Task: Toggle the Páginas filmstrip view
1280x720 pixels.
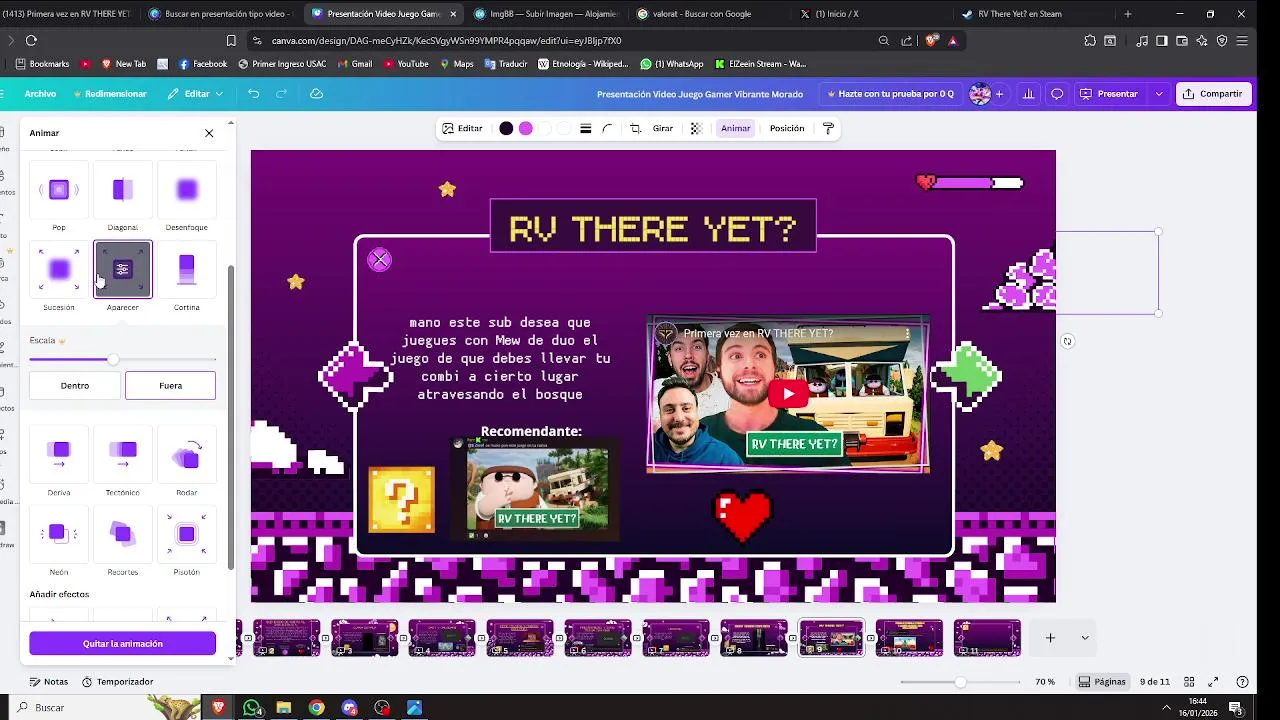Action: (x=1102, y=682)
